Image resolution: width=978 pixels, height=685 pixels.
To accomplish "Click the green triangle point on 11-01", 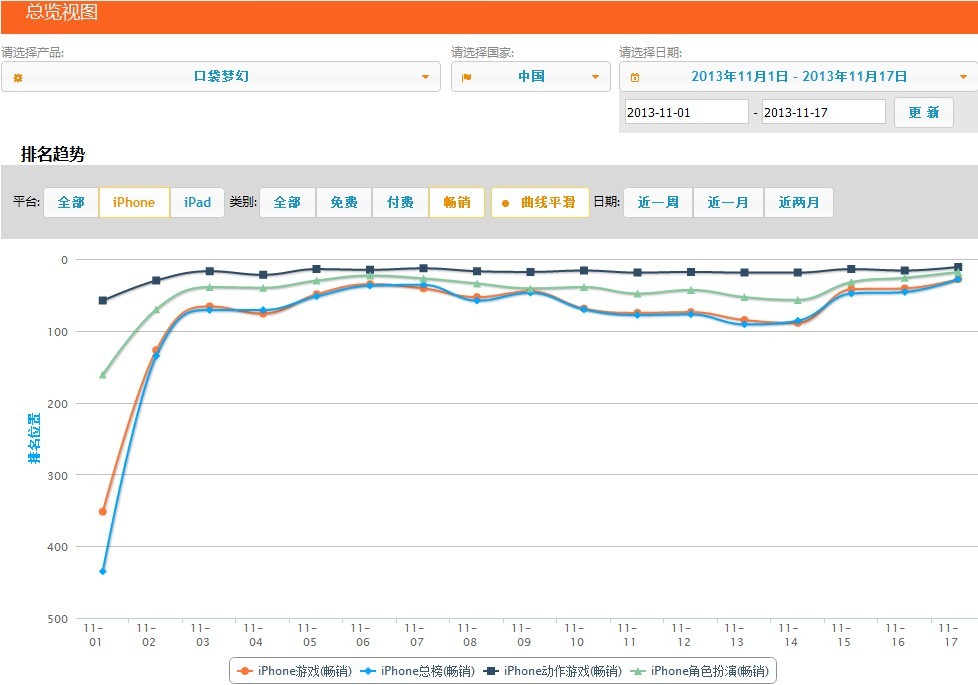I will 103,375.
